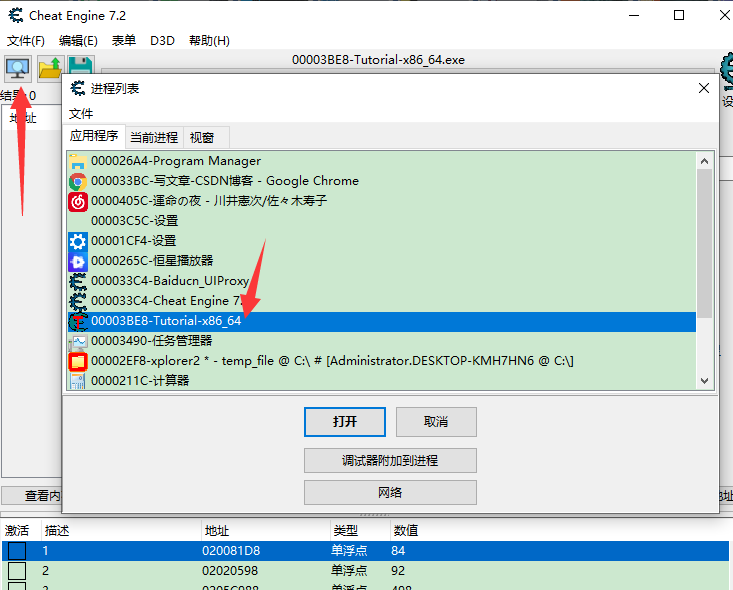The width and height of the screenshot is (733, 590).
Task: Select 00003BE8-Tutorial-x86_64 row
Action: pos(381,322)
